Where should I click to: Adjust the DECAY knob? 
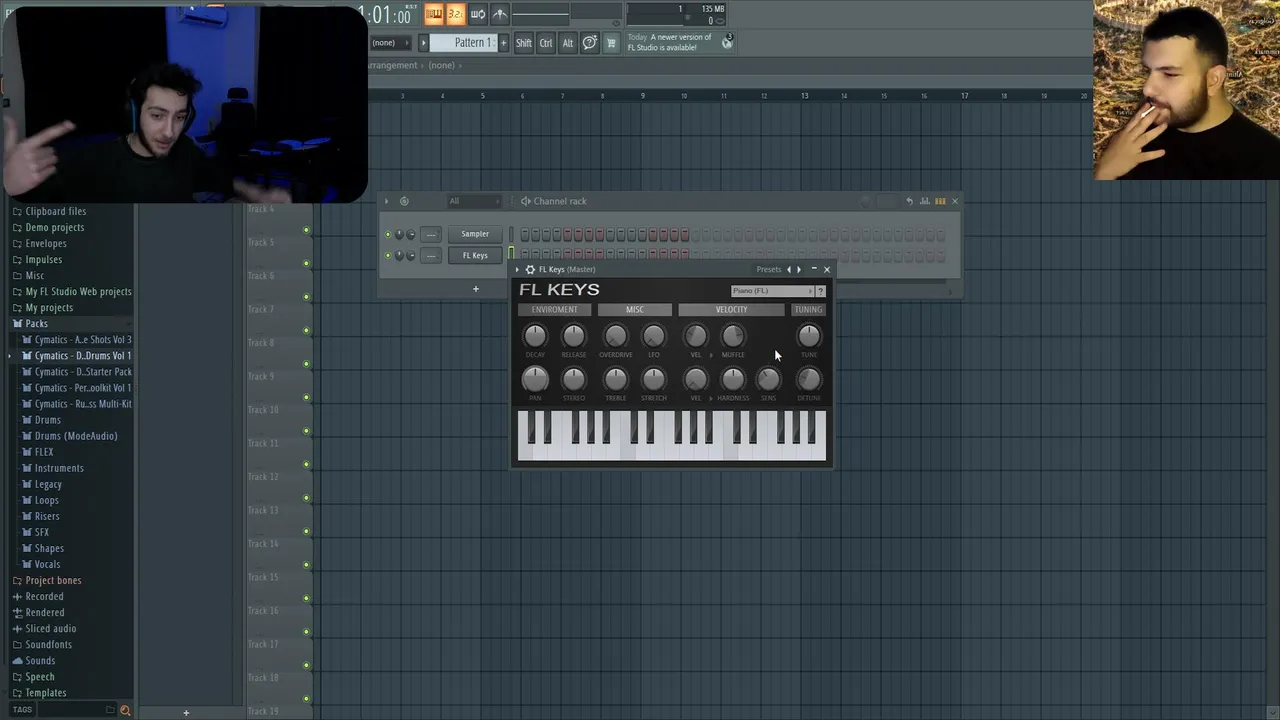click(x=535, y=336)
